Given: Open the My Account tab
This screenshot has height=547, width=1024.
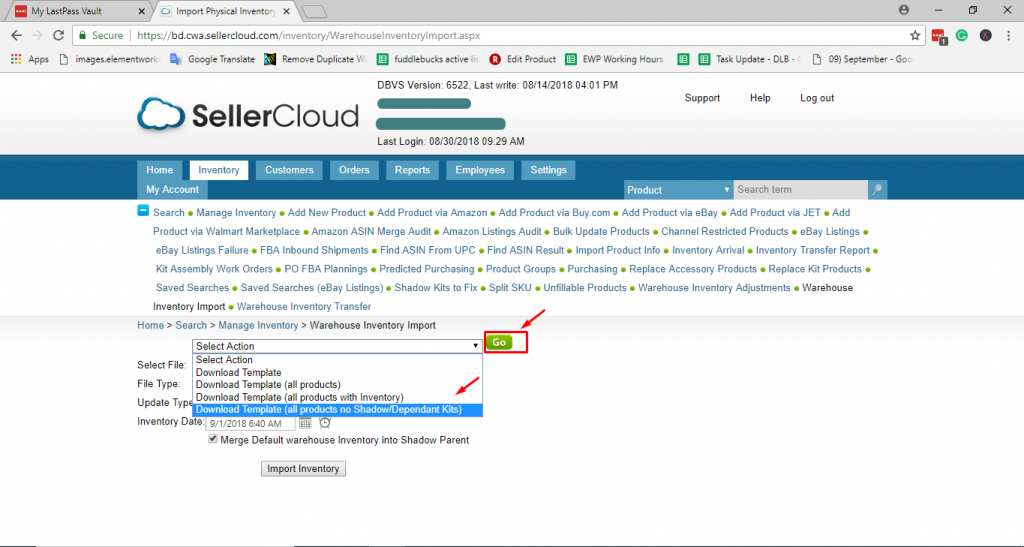Looking at the screenshot, I should 172,189.
